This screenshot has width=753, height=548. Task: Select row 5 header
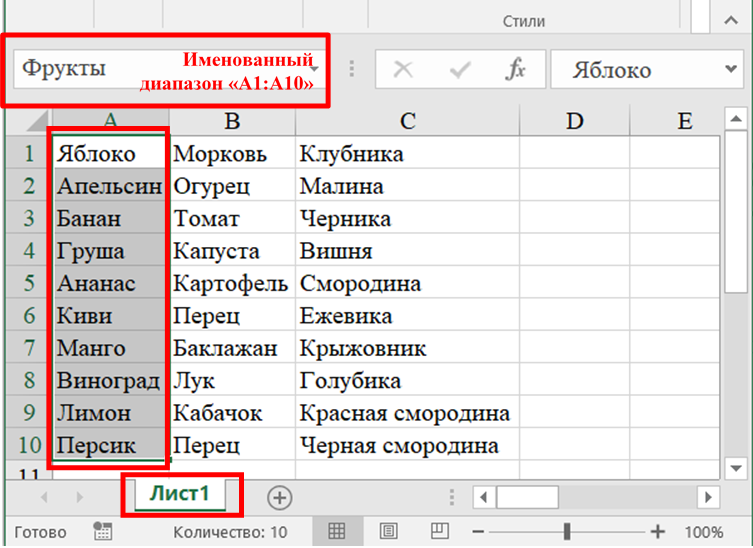tap(29, 282)
